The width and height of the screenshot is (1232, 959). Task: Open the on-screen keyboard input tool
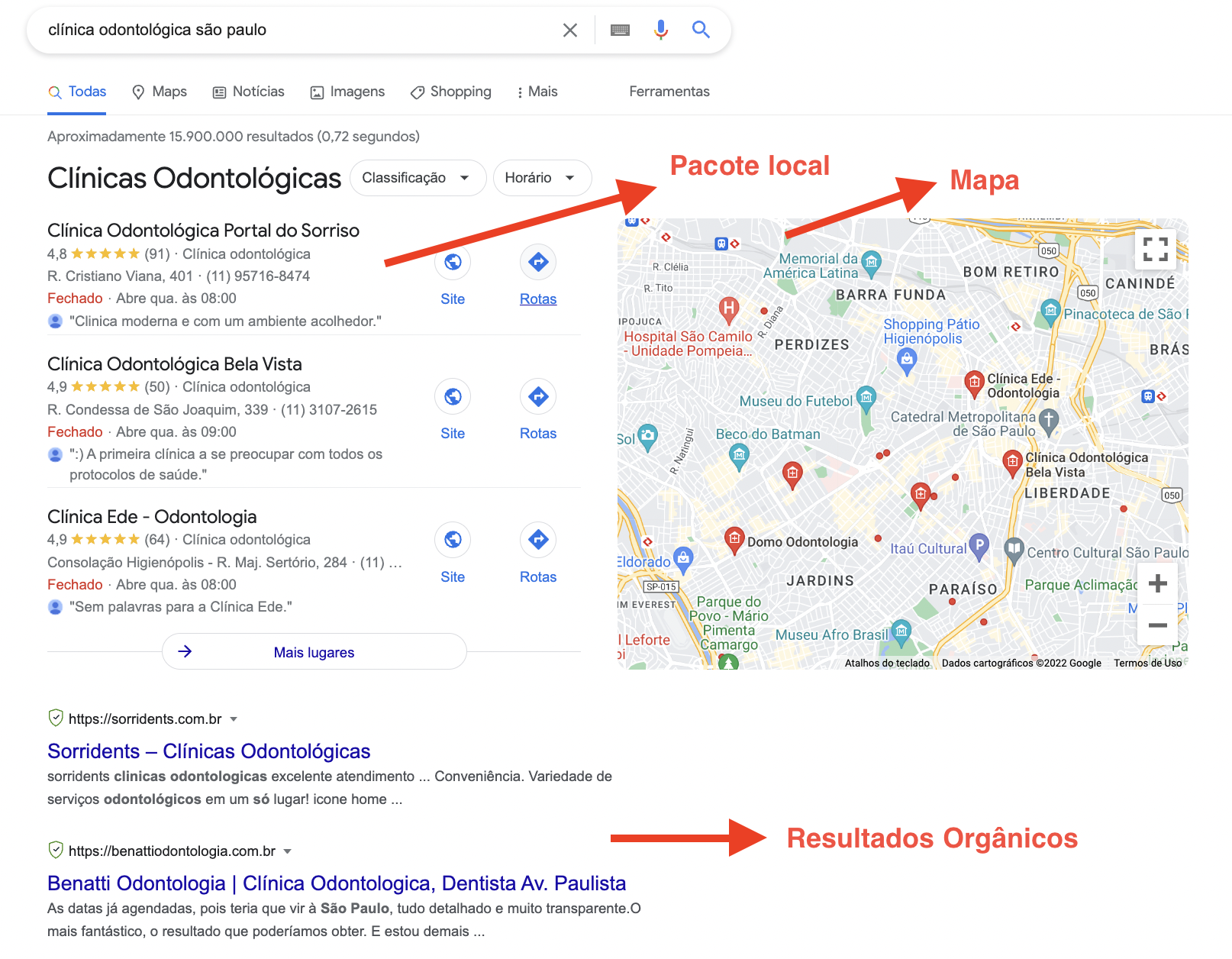(x=621, y=30)
